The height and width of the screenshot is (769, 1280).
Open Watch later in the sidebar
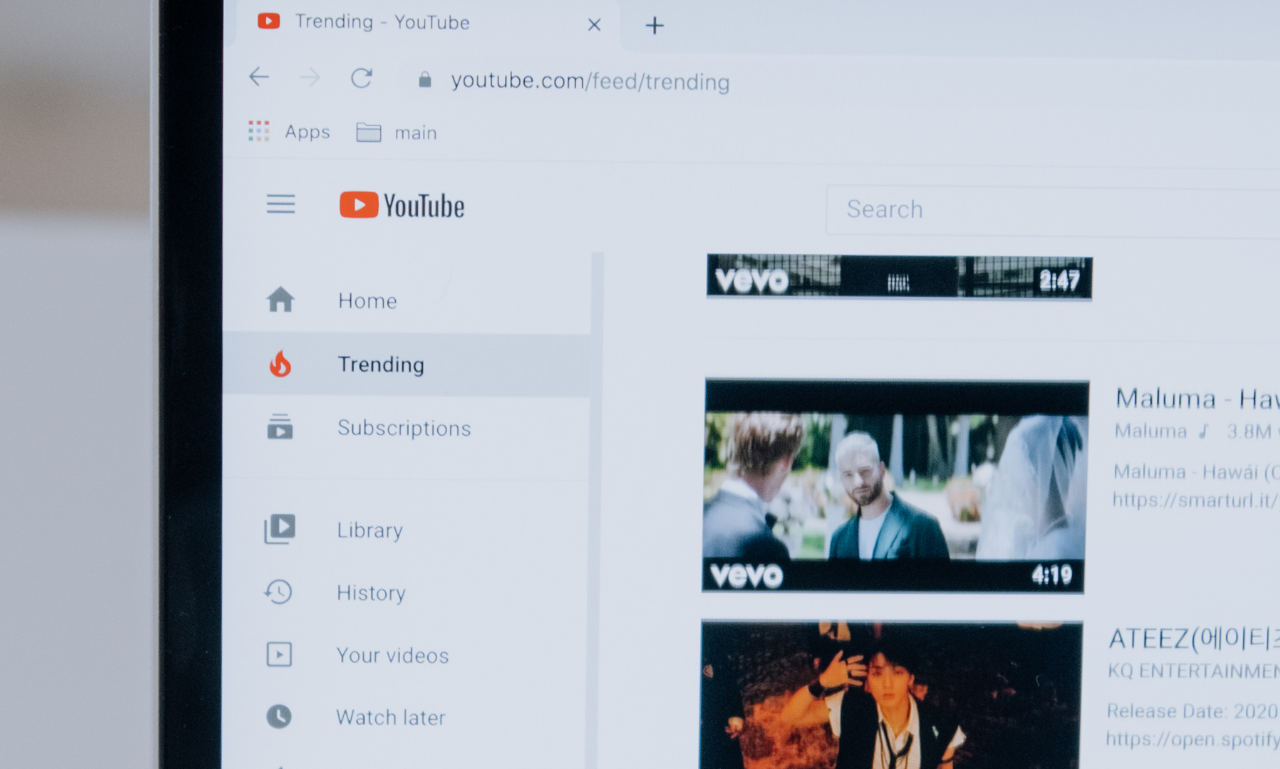click(x=406, y=717)
